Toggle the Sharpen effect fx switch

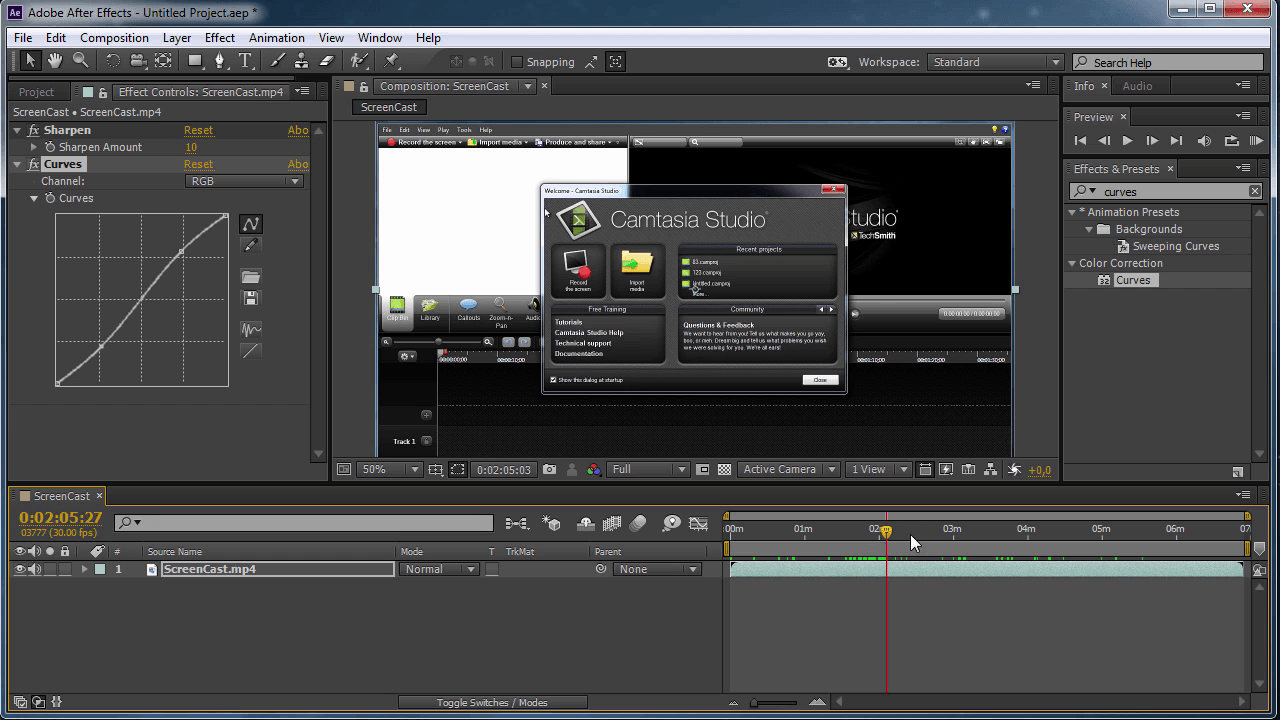[34, 130]
